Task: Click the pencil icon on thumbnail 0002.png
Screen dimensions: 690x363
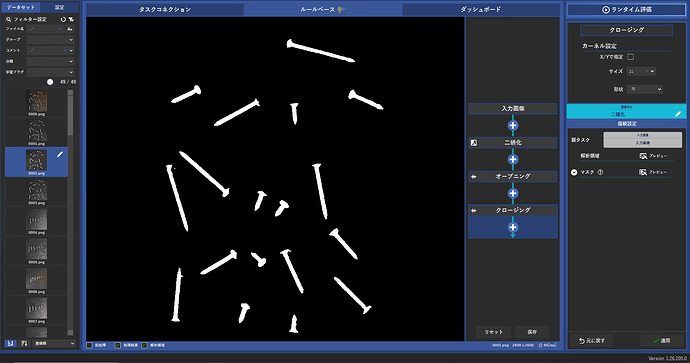Action: pos(60,154)
